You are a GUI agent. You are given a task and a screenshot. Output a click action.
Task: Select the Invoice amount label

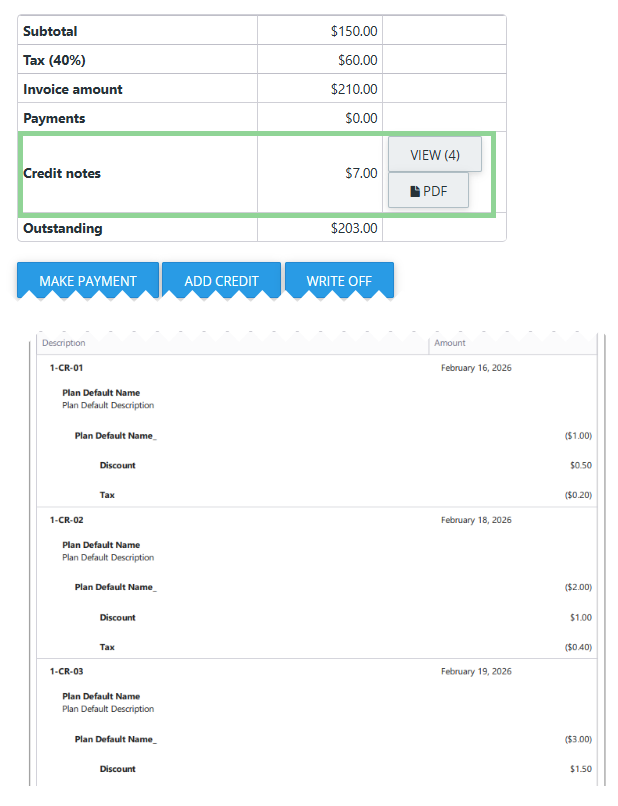pyautogui.click(x=72, y=89)
